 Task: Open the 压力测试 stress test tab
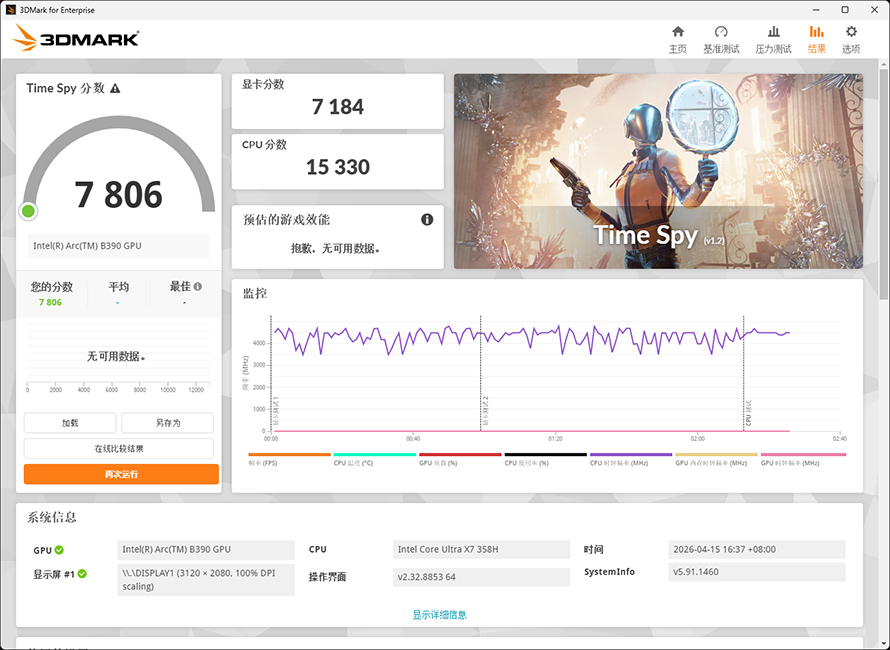tap(773, 40)
